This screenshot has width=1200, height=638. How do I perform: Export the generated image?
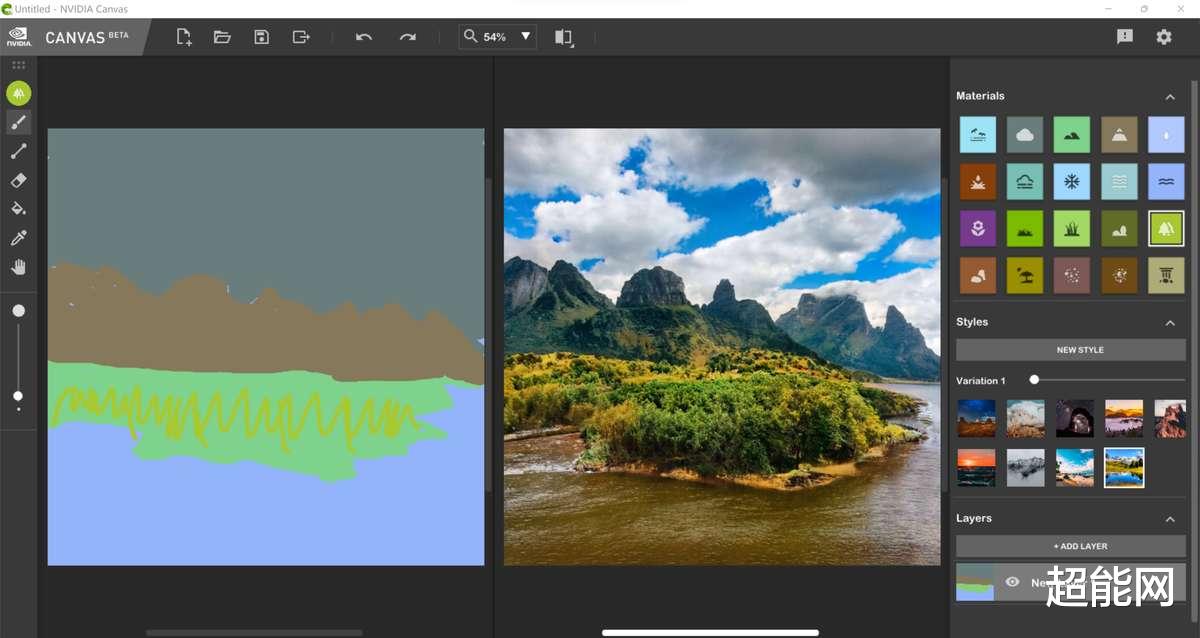[x=300, y=37]
